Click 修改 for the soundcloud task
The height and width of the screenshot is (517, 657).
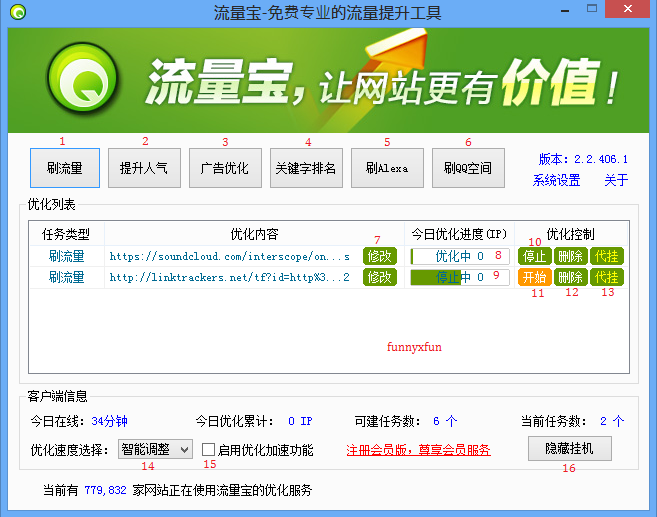click(x=380, y=256)
